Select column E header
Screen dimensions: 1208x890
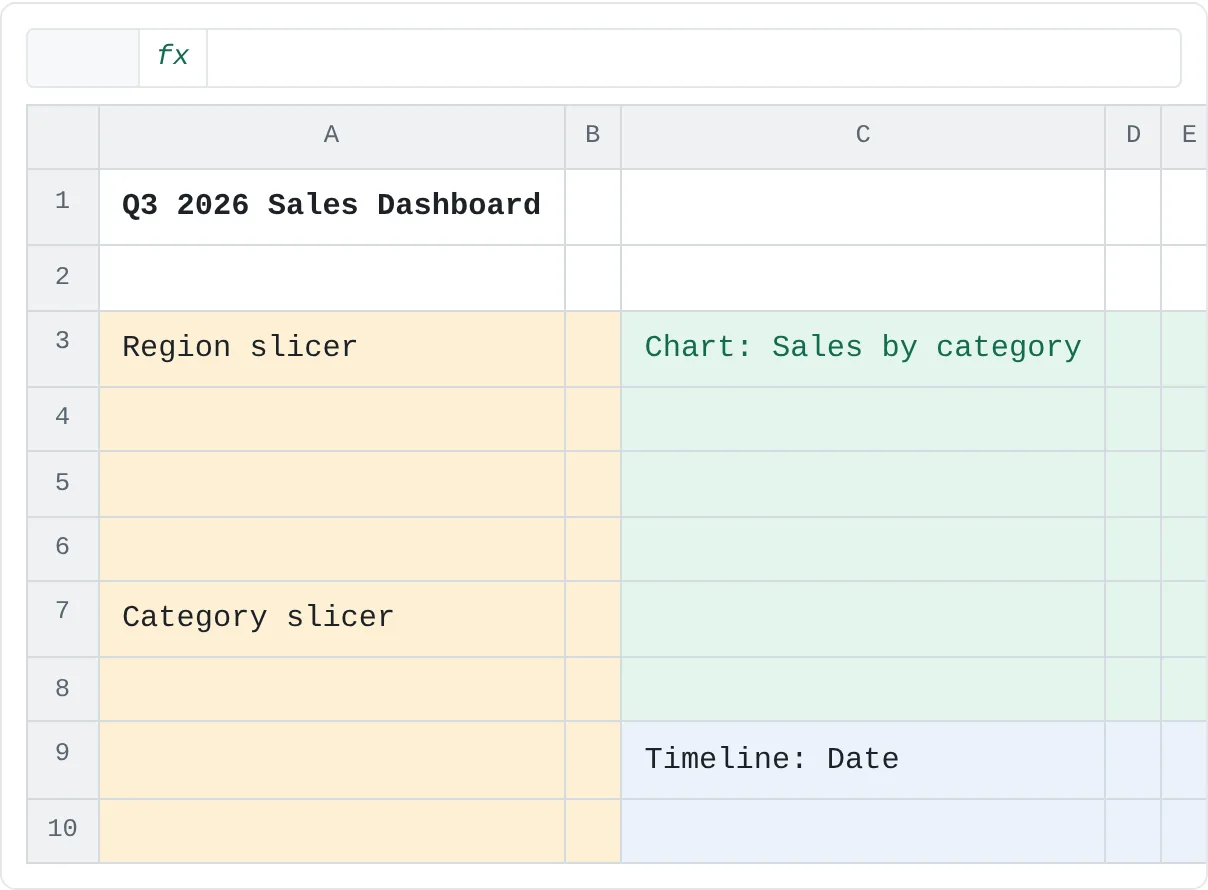click(x=1185, y=136)
